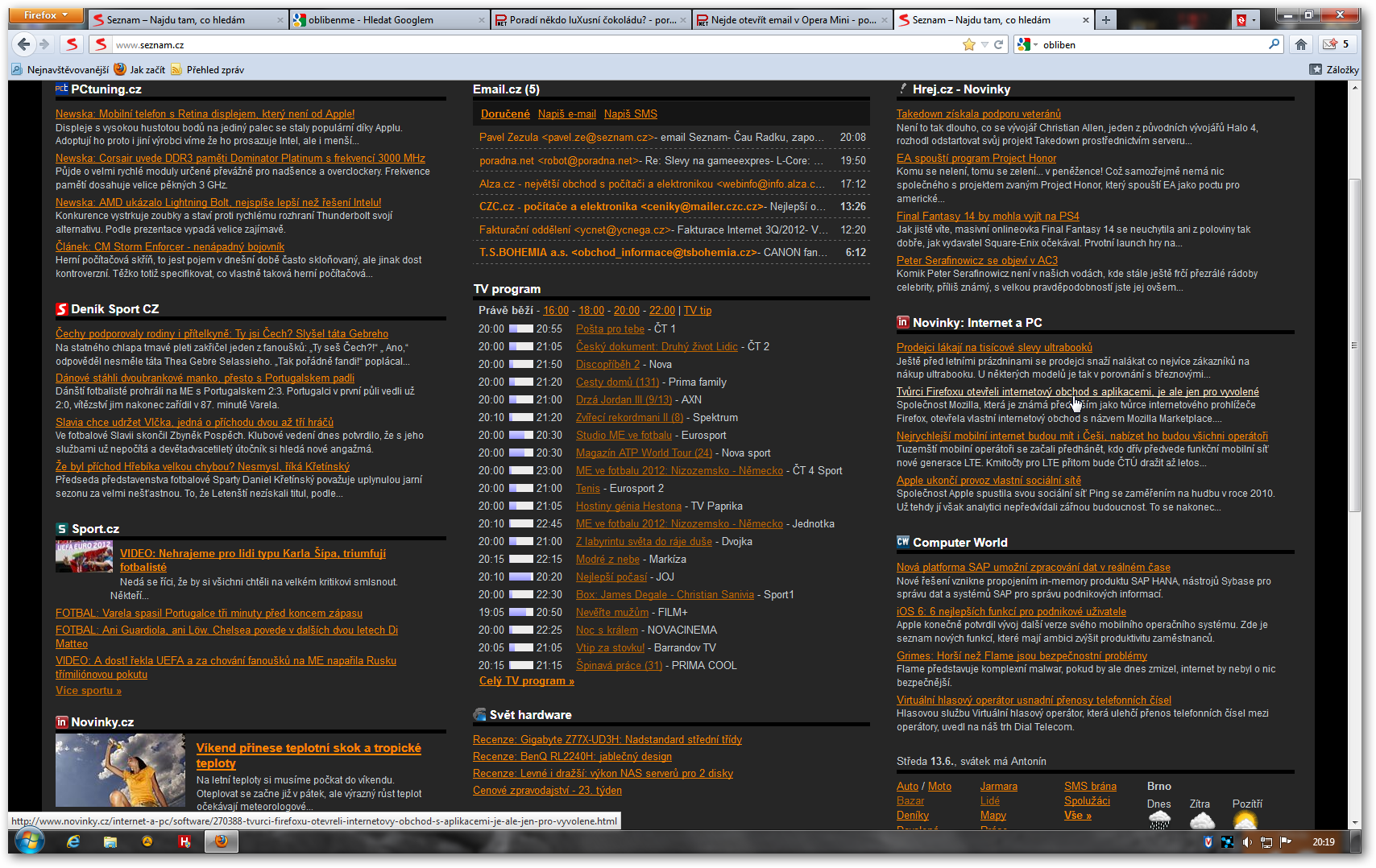Open the 'Jak začít' bookmark
The image size is (1376, 868).
click(x=139, y=70)
